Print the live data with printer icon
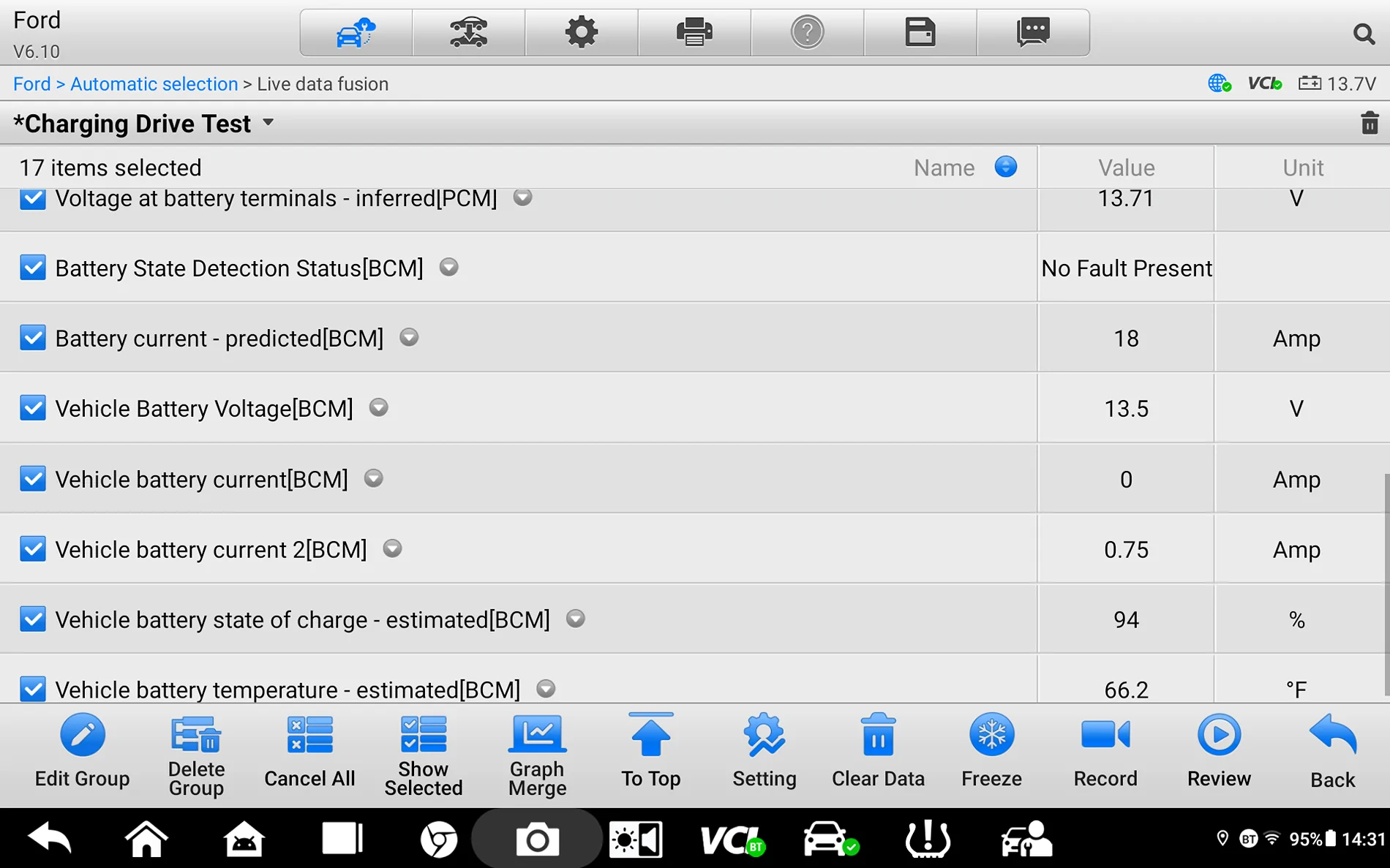Image resolution: width=1390 pixels, height=868 pixels. point(694,33)
